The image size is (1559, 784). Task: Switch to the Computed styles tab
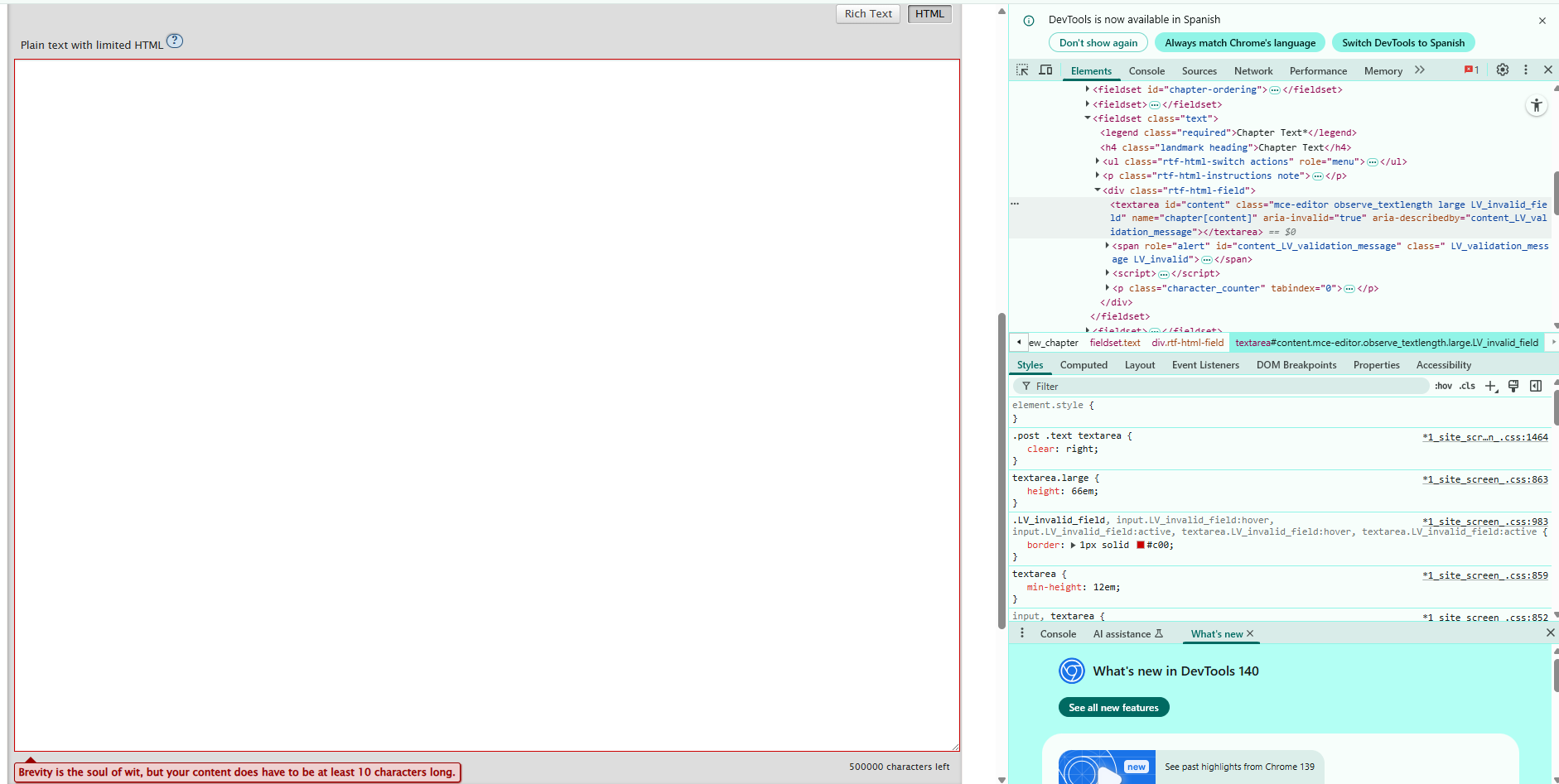[1084, 365]
